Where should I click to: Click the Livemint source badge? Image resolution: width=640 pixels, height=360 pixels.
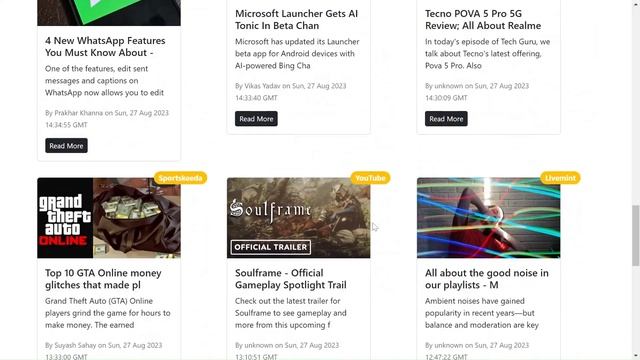(x=560, y=178)
